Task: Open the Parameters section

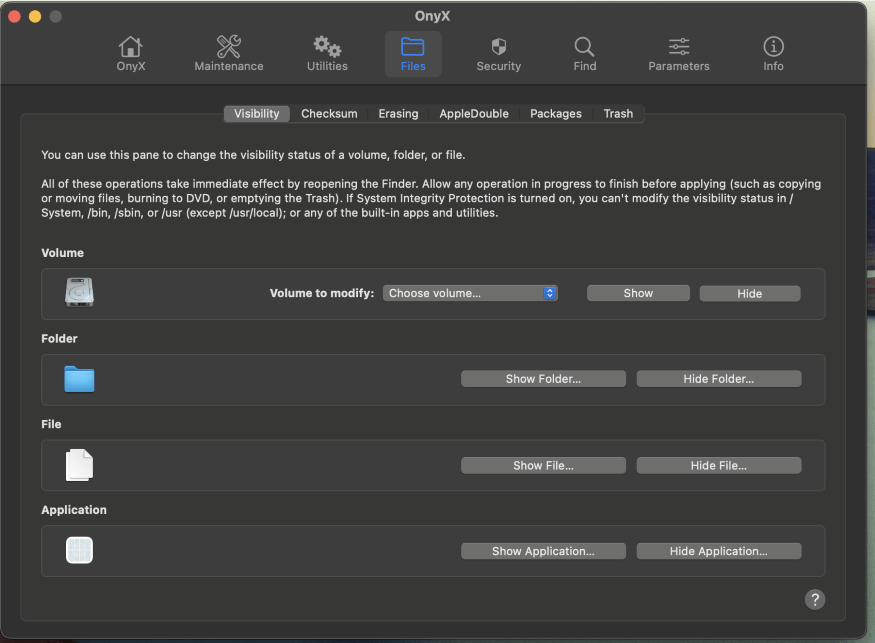Action: (x=678, y=54)
